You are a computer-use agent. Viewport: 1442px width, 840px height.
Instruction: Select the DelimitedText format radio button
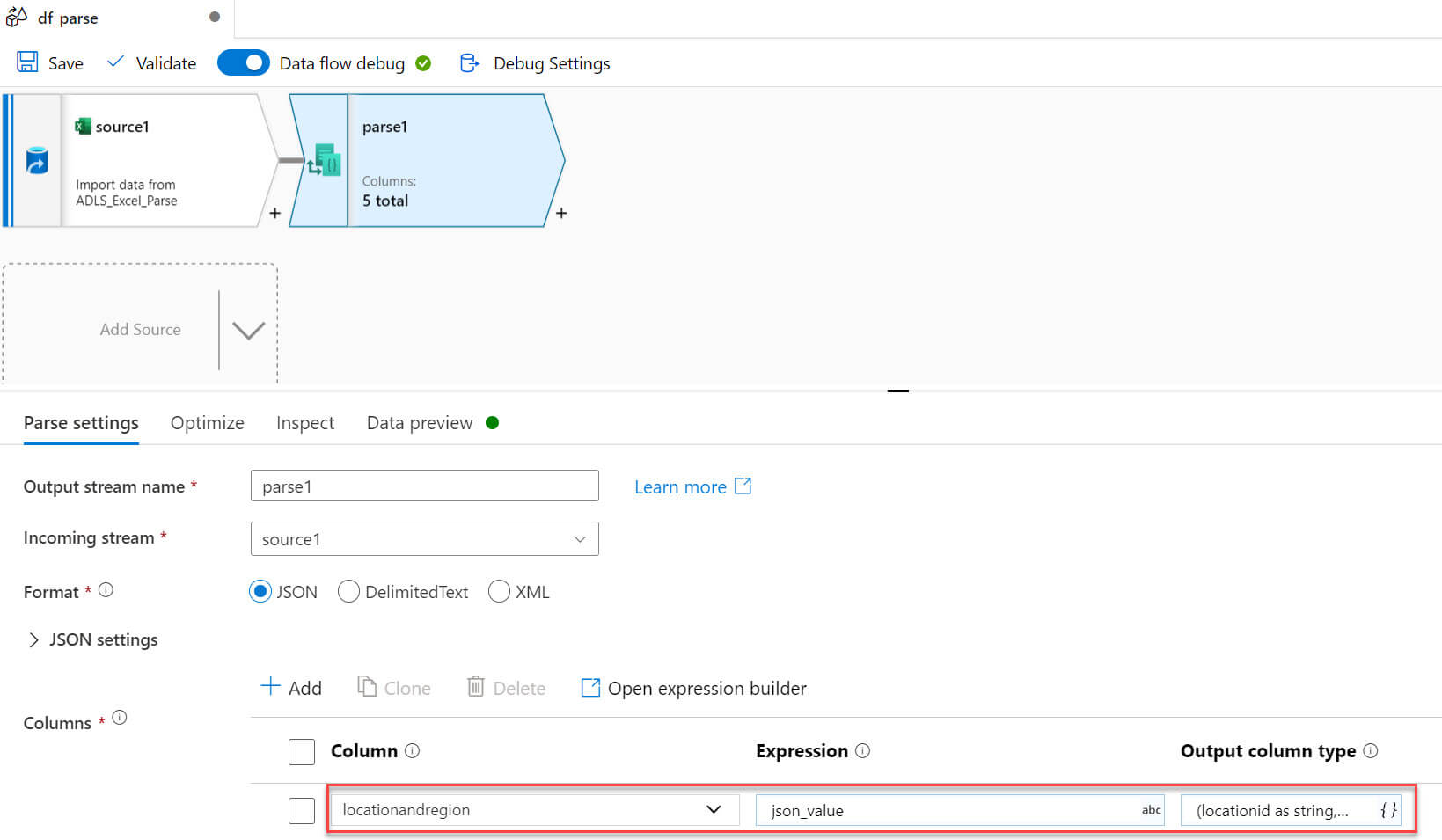[x=349, y=592]
